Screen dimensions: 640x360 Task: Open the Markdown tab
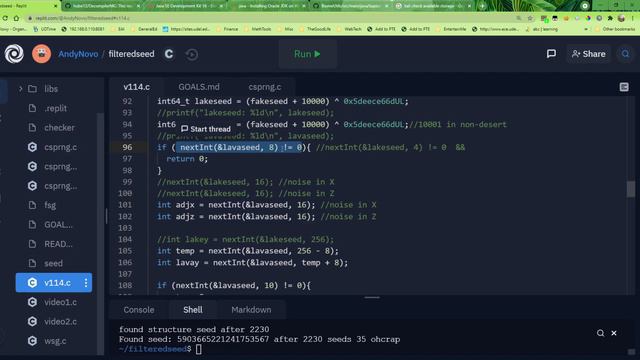[x=251, y=310]
